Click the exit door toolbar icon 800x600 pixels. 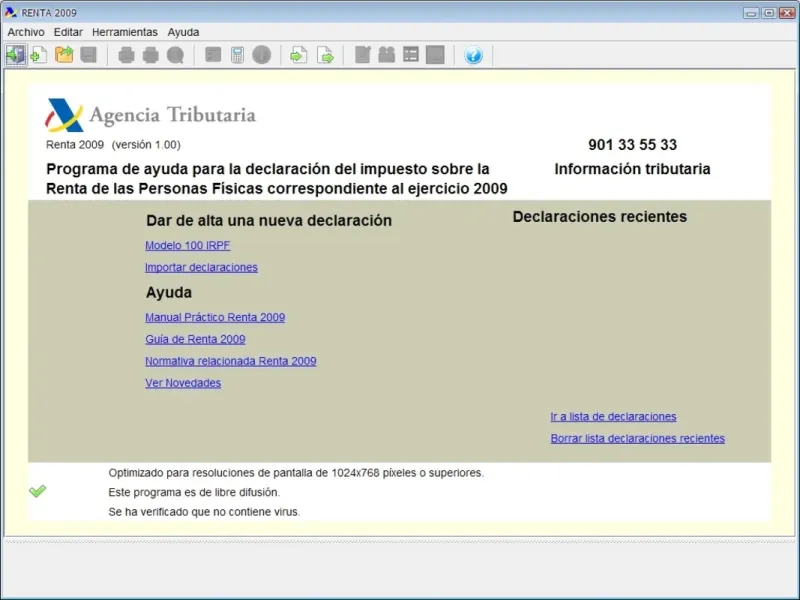(16, 55)
